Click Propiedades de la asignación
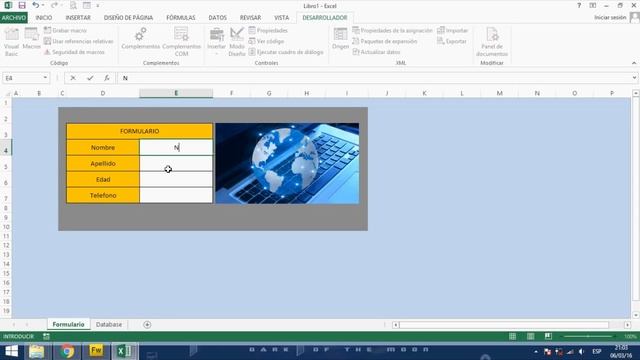The width and height of the screenshot is (640, 360). tap(392, 31)
